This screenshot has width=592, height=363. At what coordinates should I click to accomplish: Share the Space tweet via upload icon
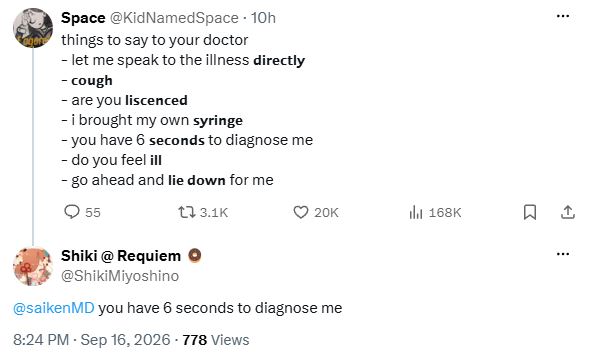[x=567, y=212]
